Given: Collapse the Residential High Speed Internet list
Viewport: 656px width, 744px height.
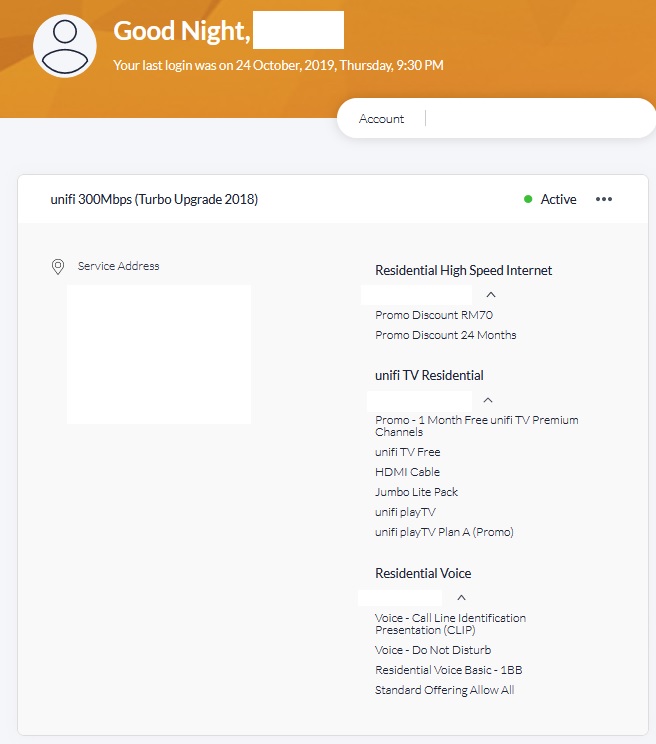Looking at the screenshot, I should (491, 295).
